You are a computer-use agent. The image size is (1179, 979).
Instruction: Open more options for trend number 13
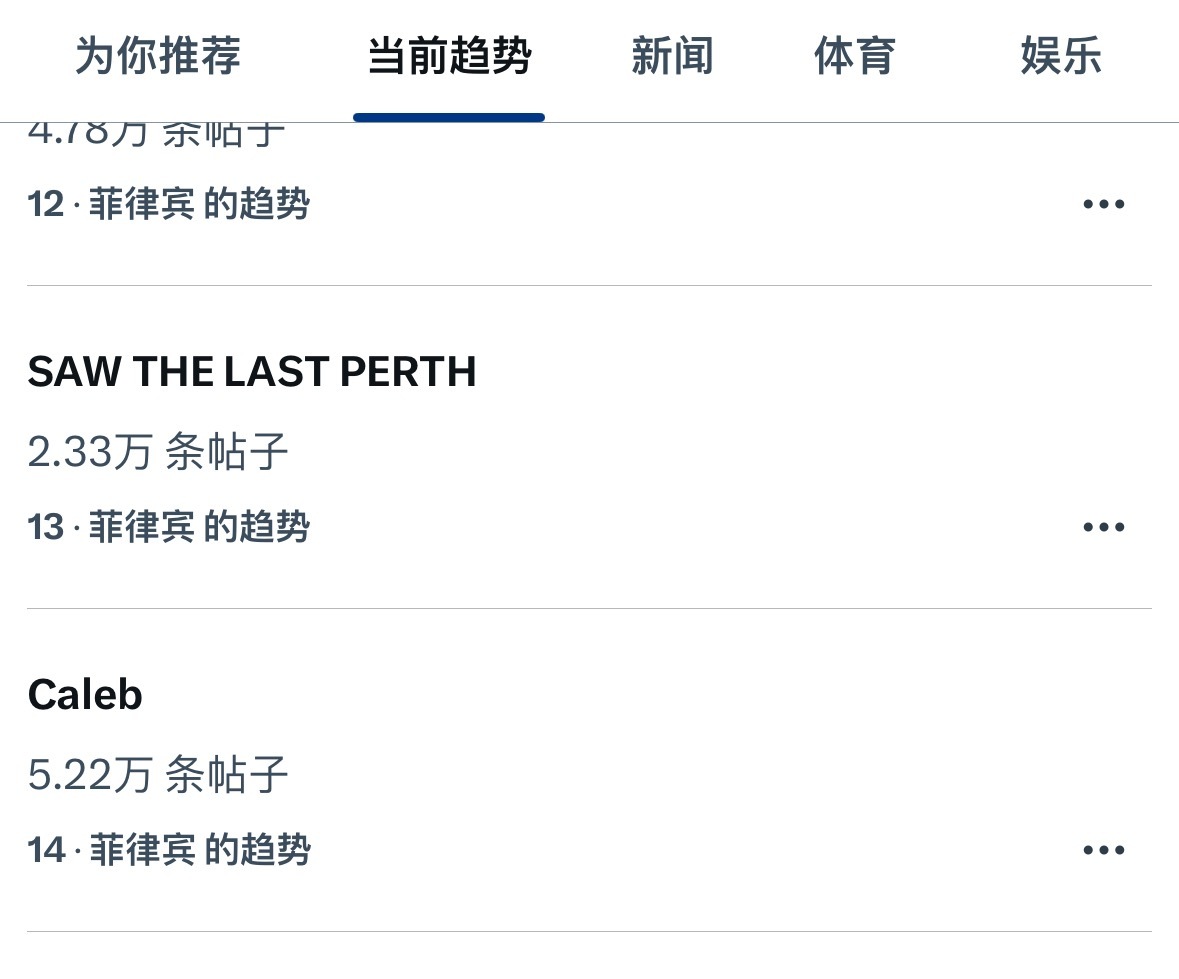pos(1104,527)
